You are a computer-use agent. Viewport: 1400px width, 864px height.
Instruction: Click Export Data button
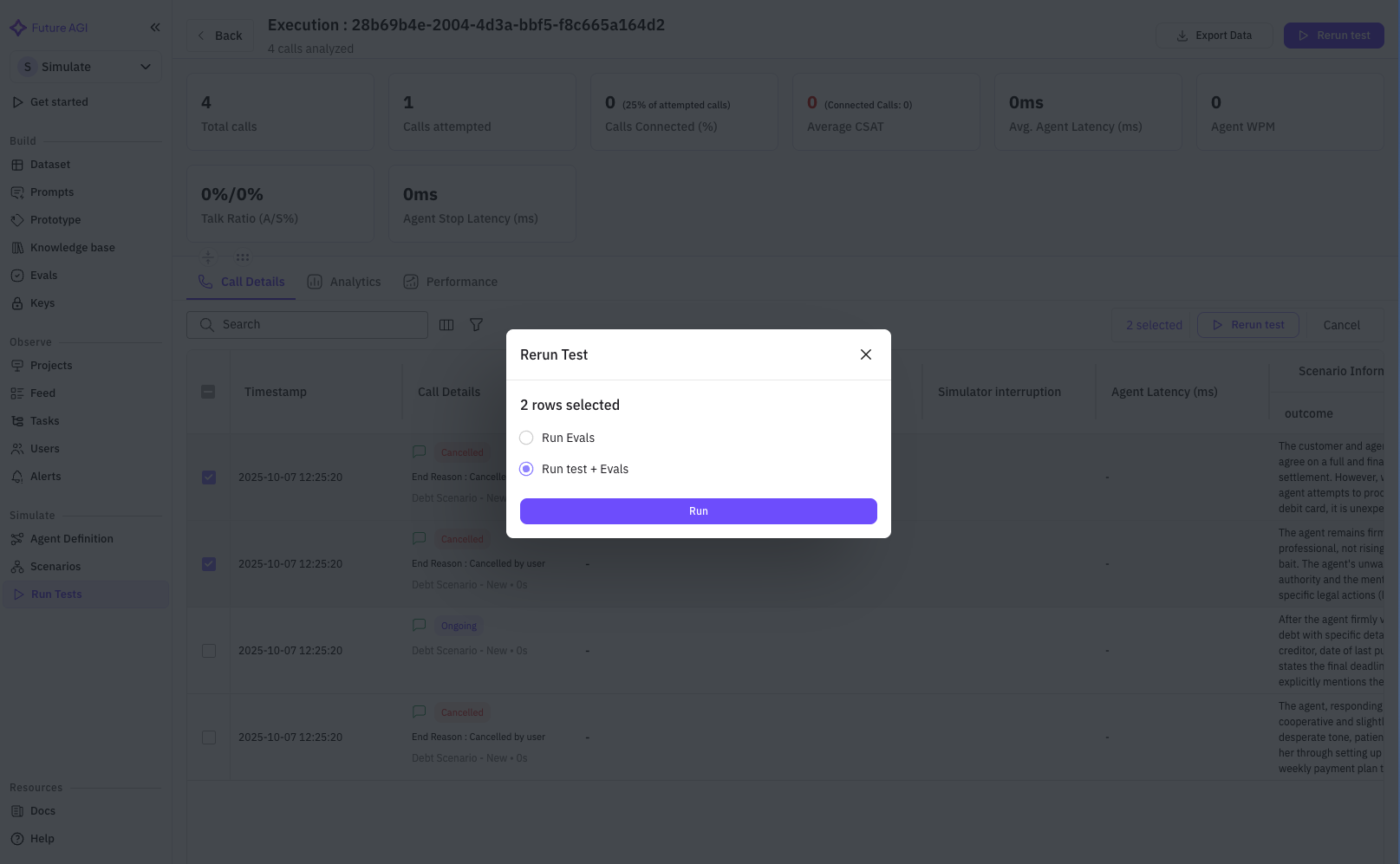point(1214,36)
